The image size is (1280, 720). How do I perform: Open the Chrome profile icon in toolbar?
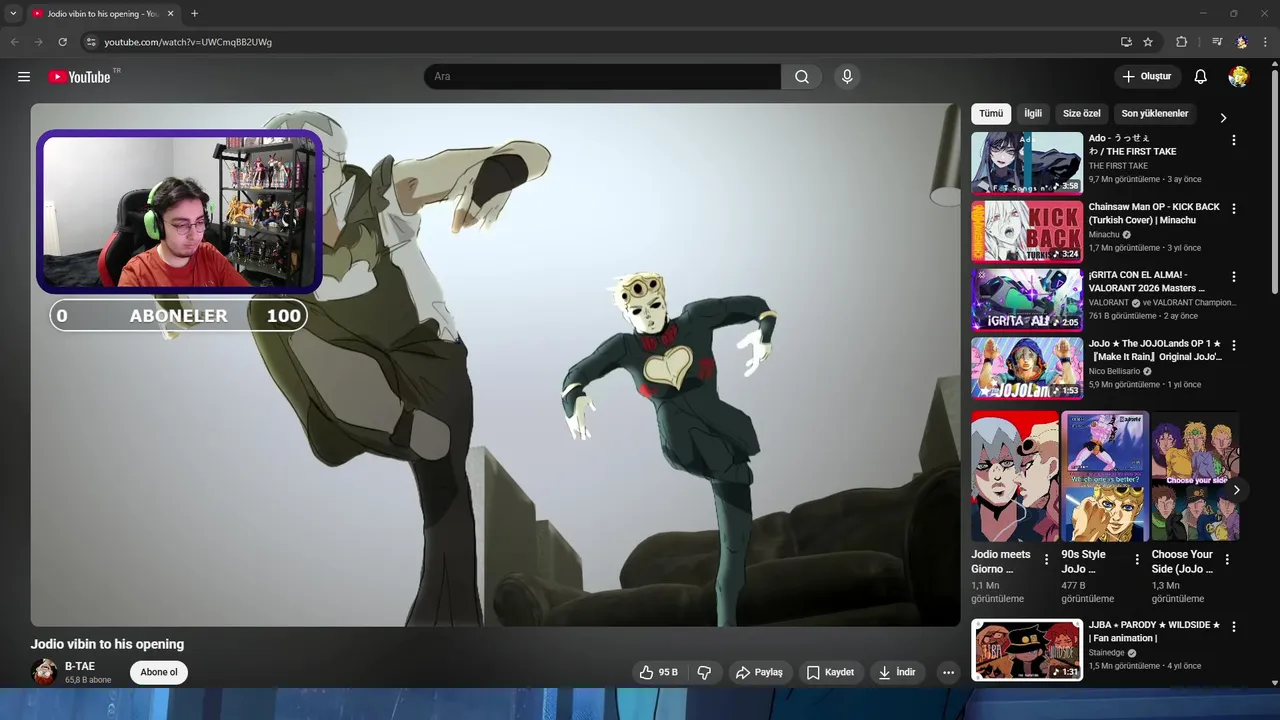click(x=1241, y=42)
